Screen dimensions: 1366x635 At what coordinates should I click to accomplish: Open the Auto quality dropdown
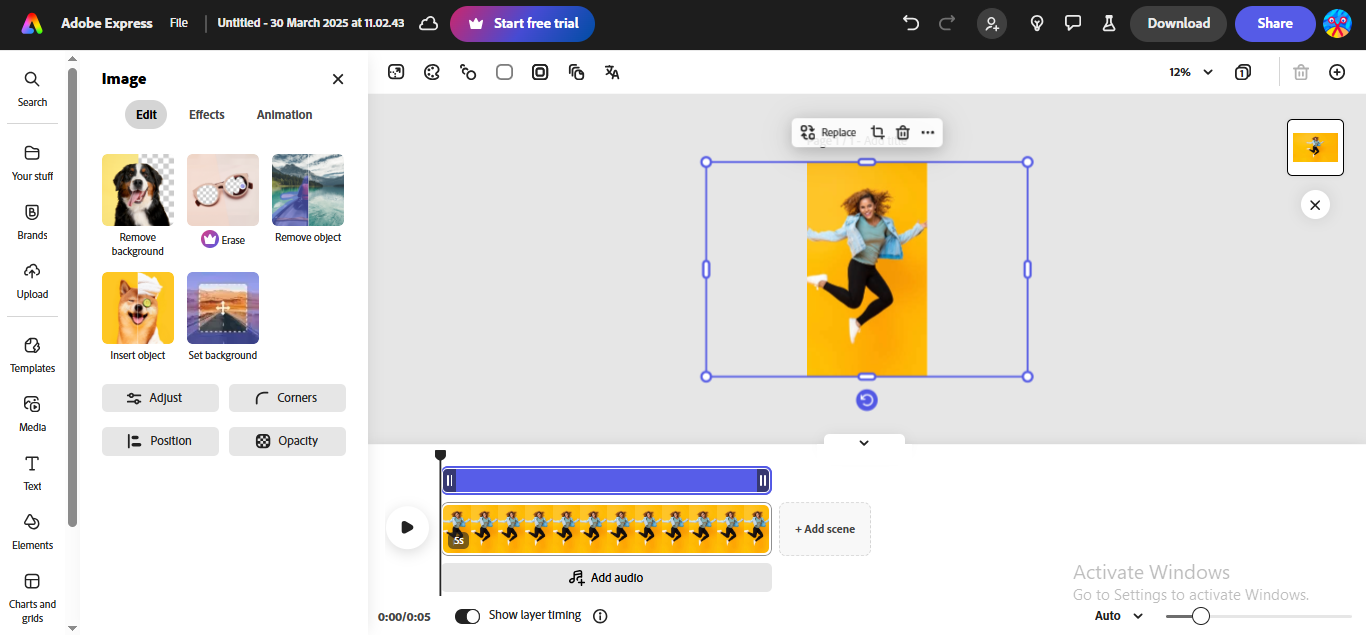pyautogui.click(x=1117, y=616)
